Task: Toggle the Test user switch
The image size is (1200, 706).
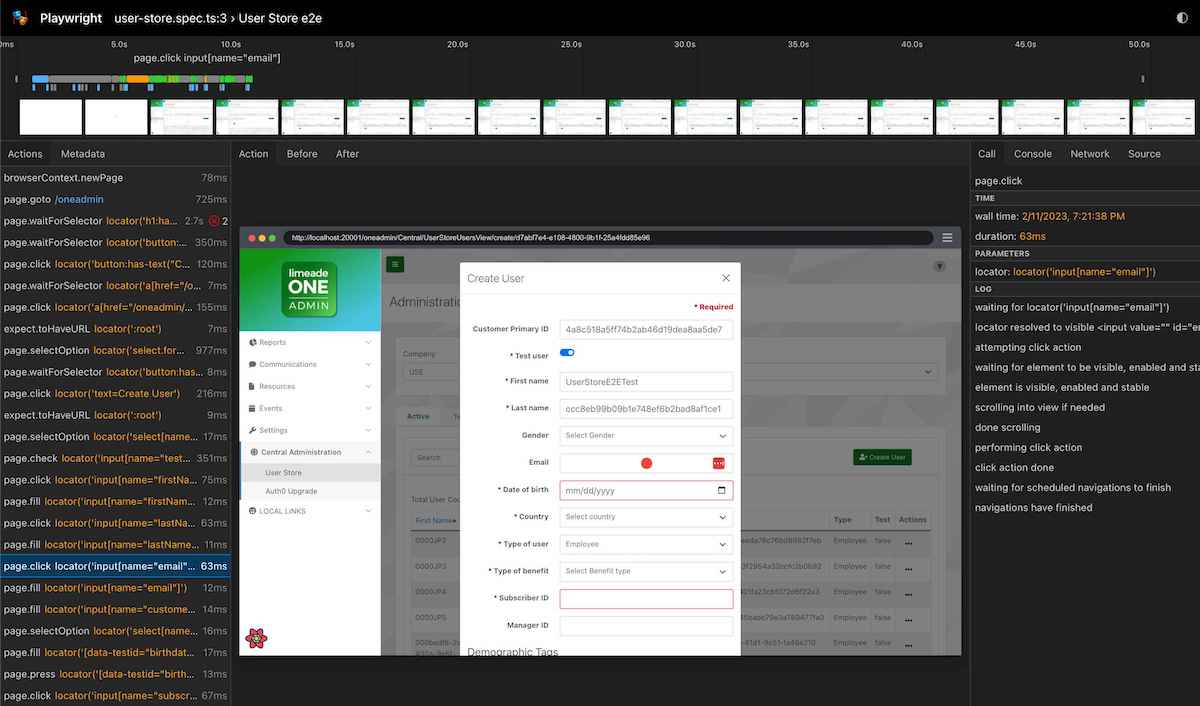Action: tap(567, 353)
